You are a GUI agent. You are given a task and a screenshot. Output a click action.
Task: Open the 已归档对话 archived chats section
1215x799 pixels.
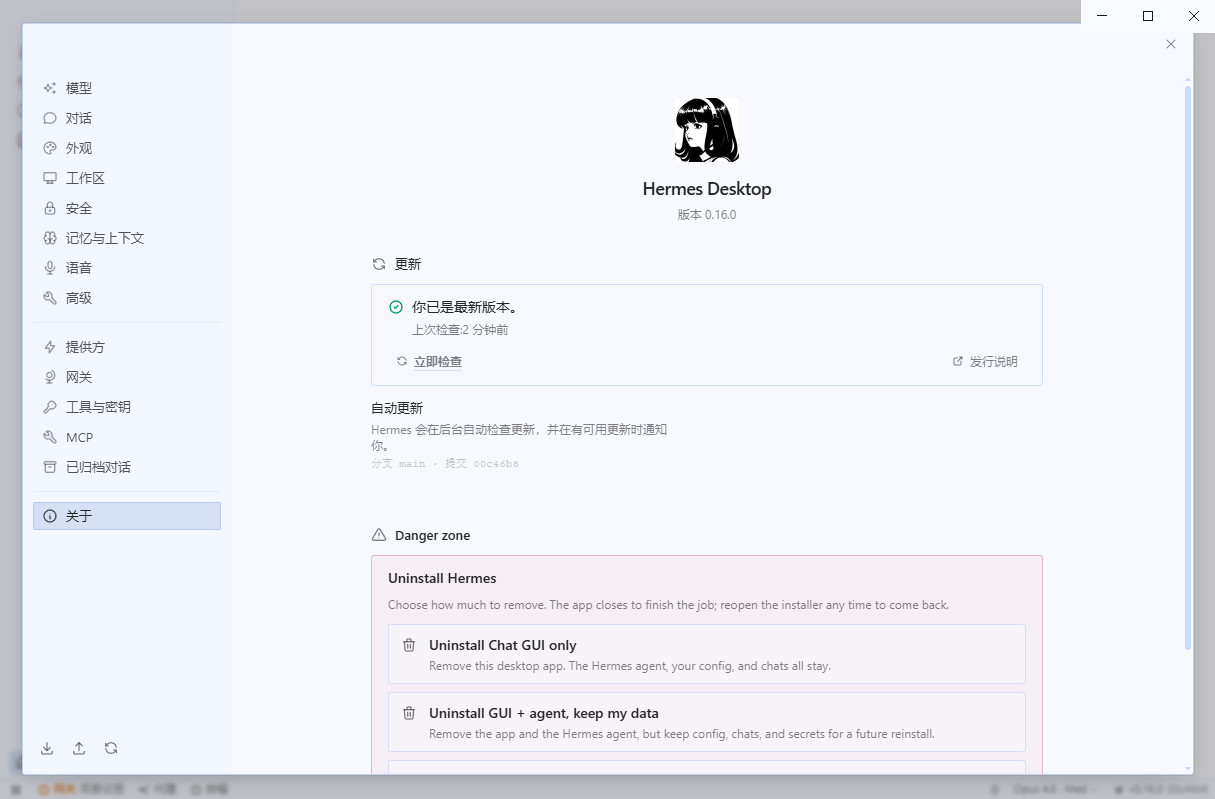pyautogui.click(x=127, y=467)
